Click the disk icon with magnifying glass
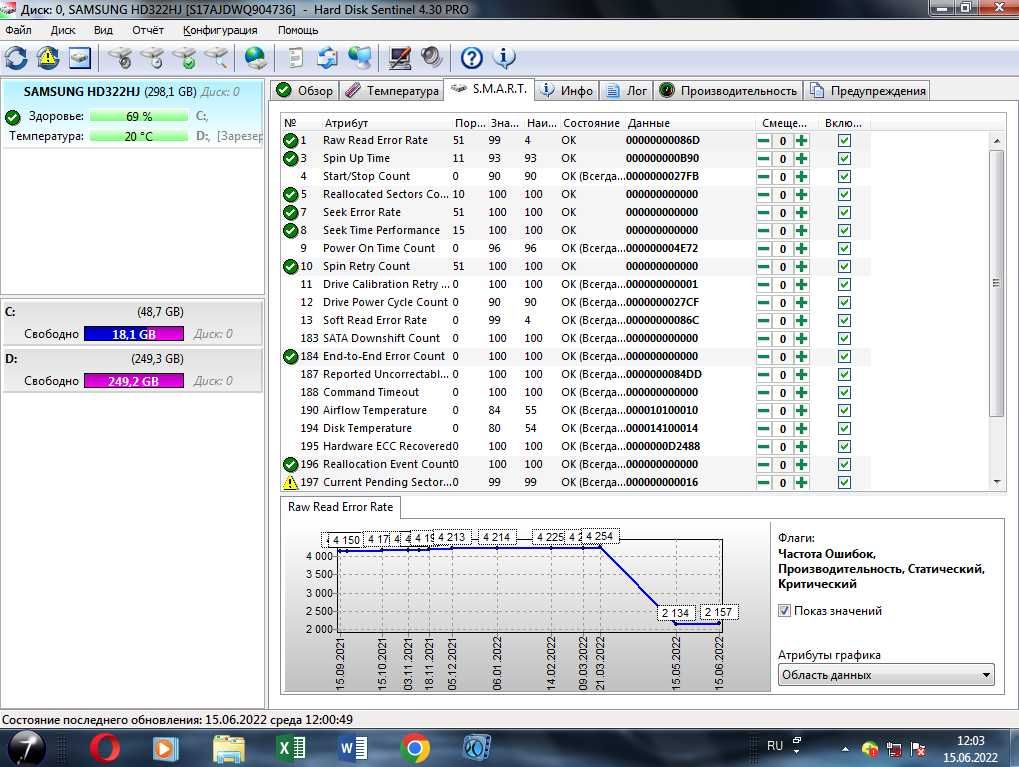The width and height of the screenshot is (1019, 767). [x=216, y=58]
